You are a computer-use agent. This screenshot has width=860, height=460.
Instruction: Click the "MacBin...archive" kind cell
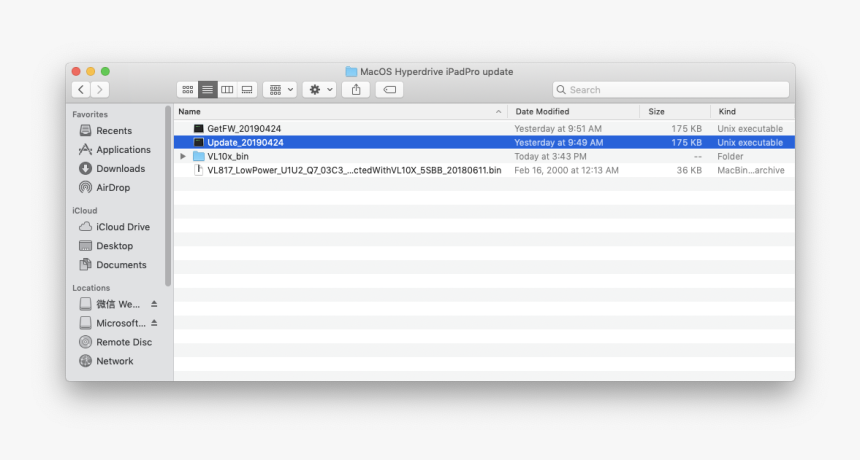coord(751,170)
